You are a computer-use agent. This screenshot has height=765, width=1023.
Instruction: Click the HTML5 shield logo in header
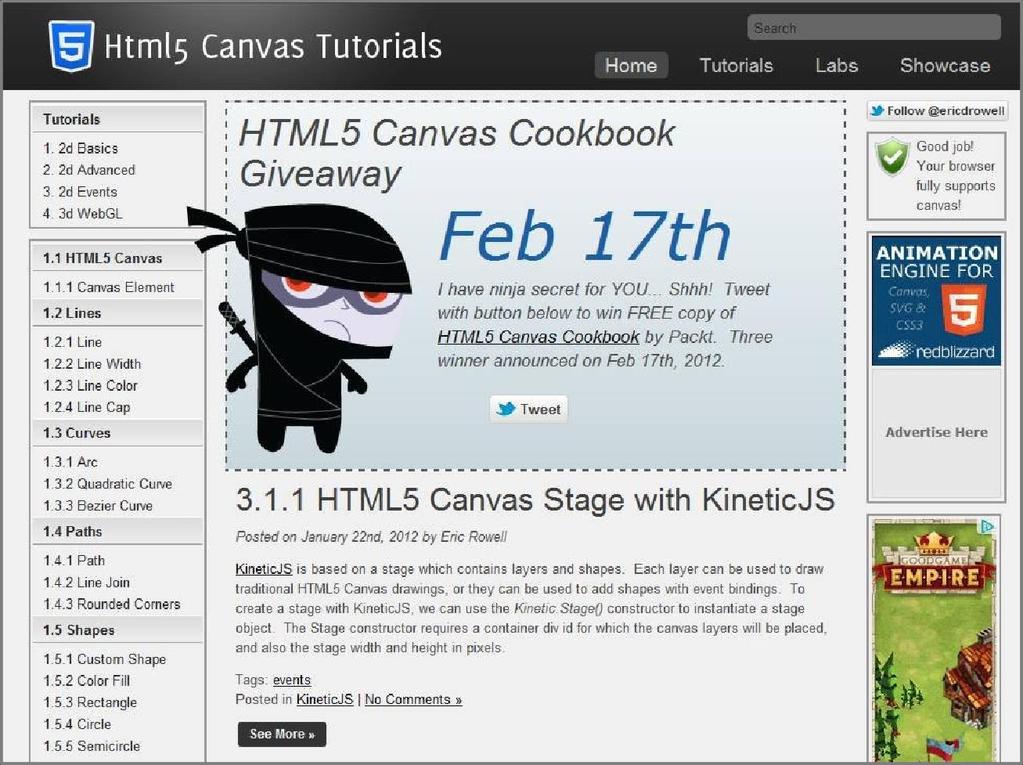click(71, 46)
